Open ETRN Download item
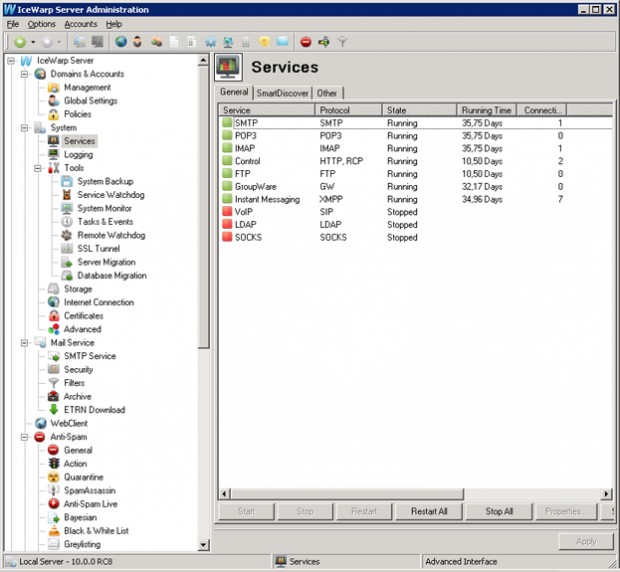This screenshot has height=572, width=620. pyautogui.click(x=95, y=410)
